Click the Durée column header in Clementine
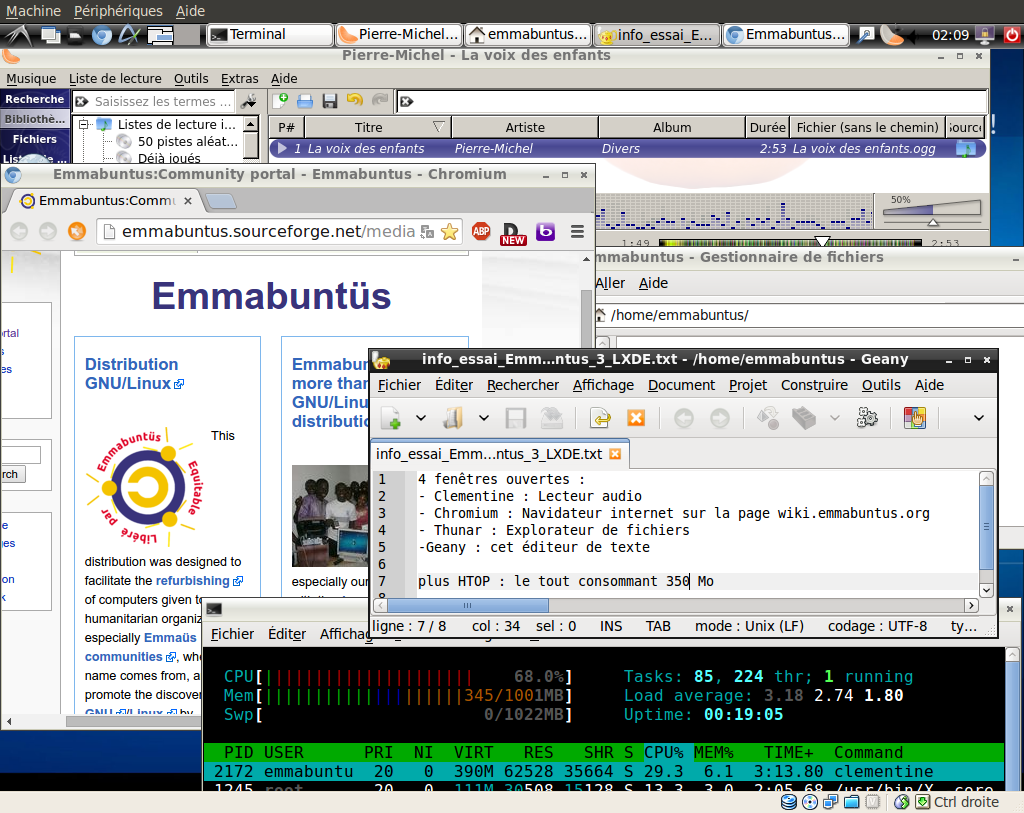The image size is (1024, 813). 767,127
